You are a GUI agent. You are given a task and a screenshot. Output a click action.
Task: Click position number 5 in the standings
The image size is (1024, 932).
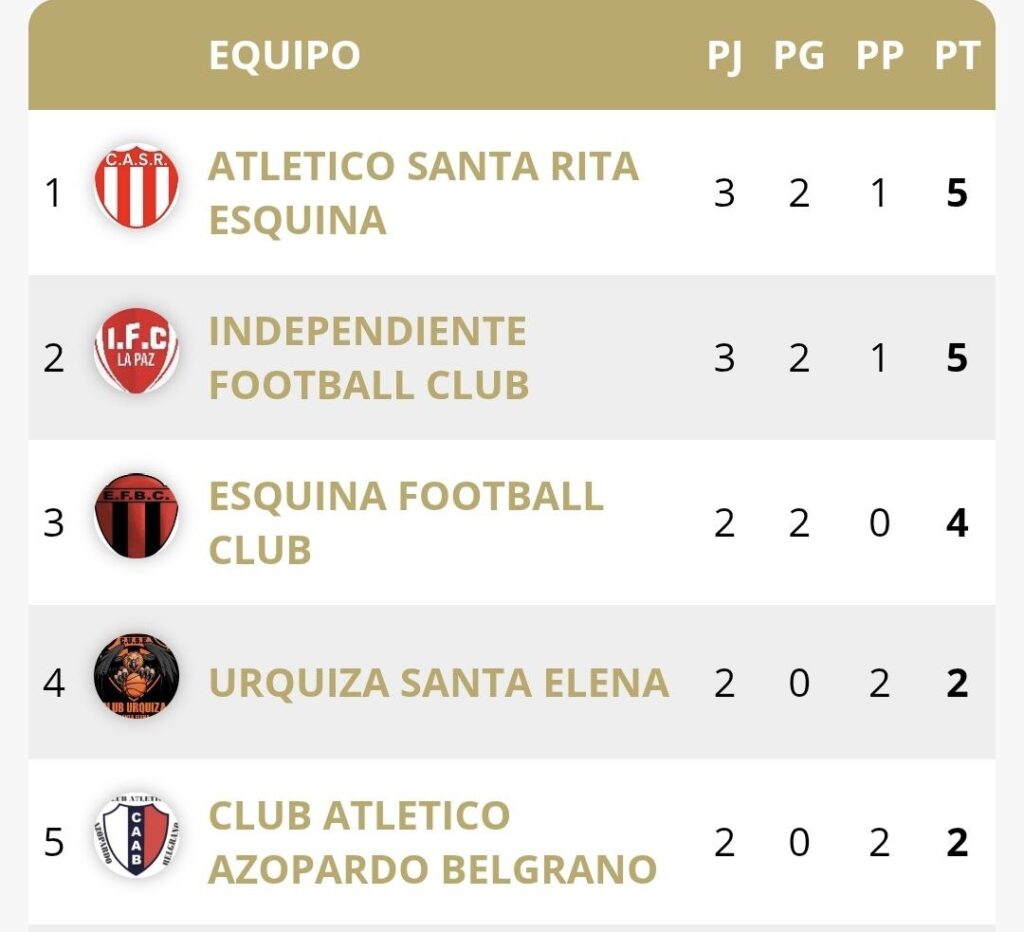click(54, 842)
